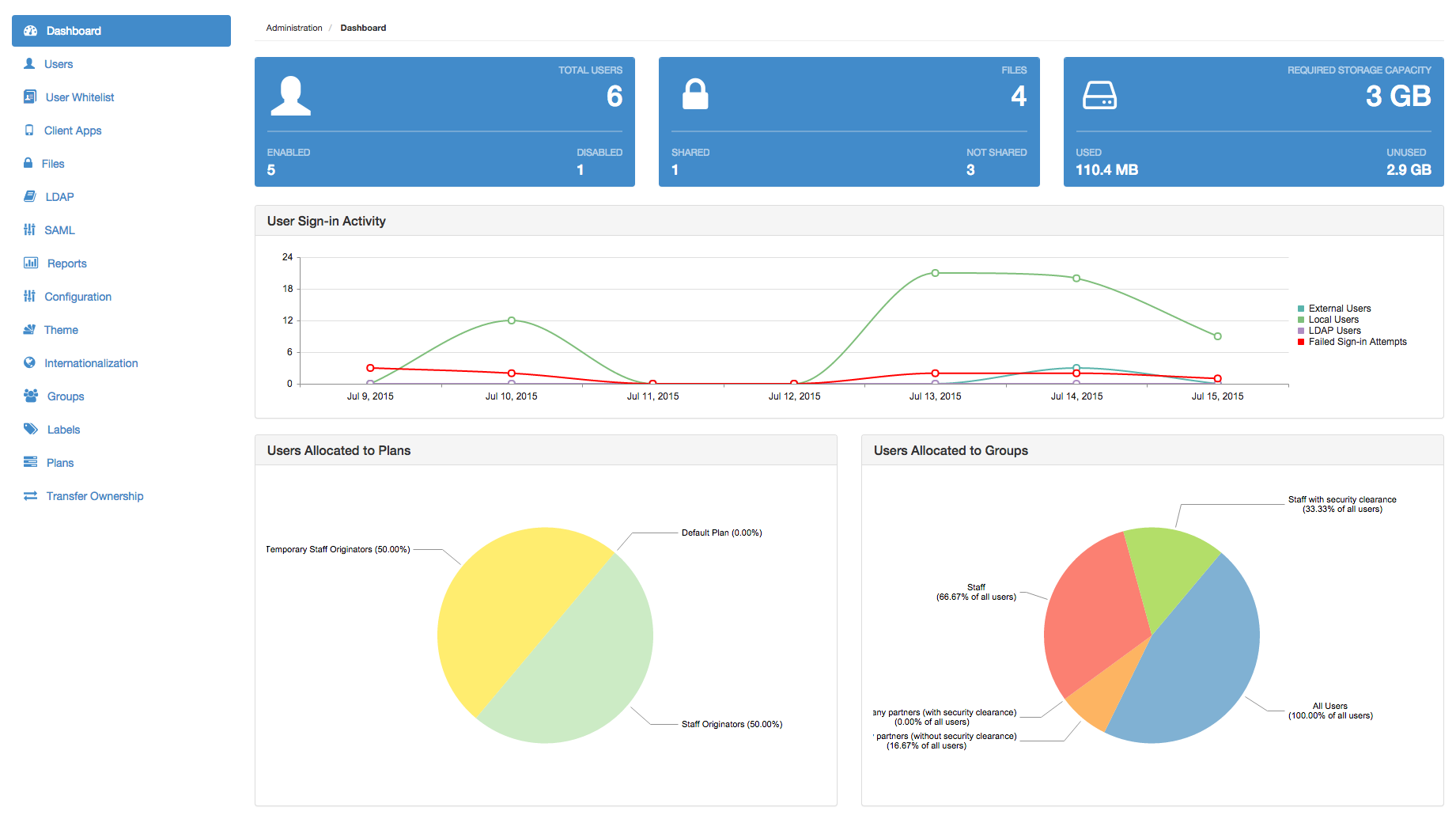
Task: Go to Administration breadcrumb link
Action: [294, 28]
